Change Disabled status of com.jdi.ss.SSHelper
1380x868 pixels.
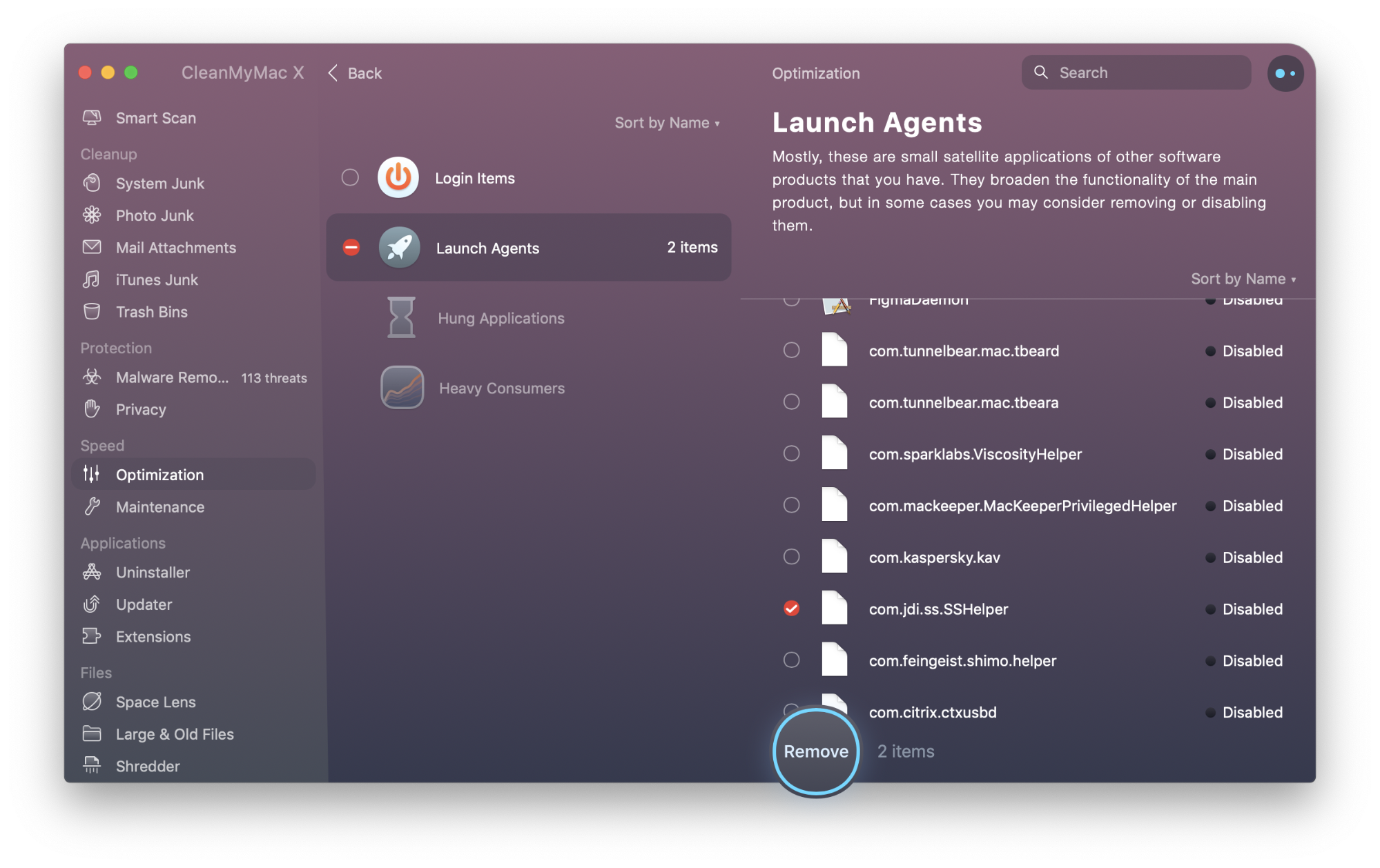1244,609
